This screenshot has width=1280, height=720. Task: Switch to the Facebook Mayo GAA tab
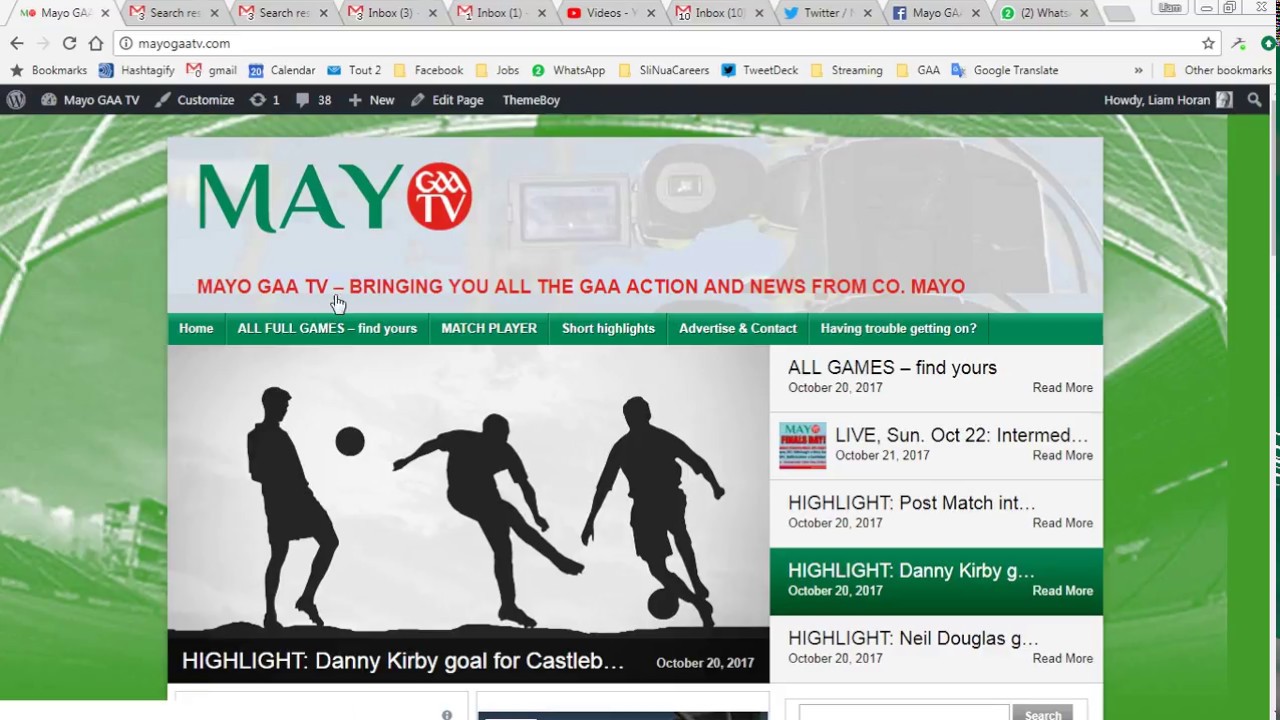(x=937, y=13)
